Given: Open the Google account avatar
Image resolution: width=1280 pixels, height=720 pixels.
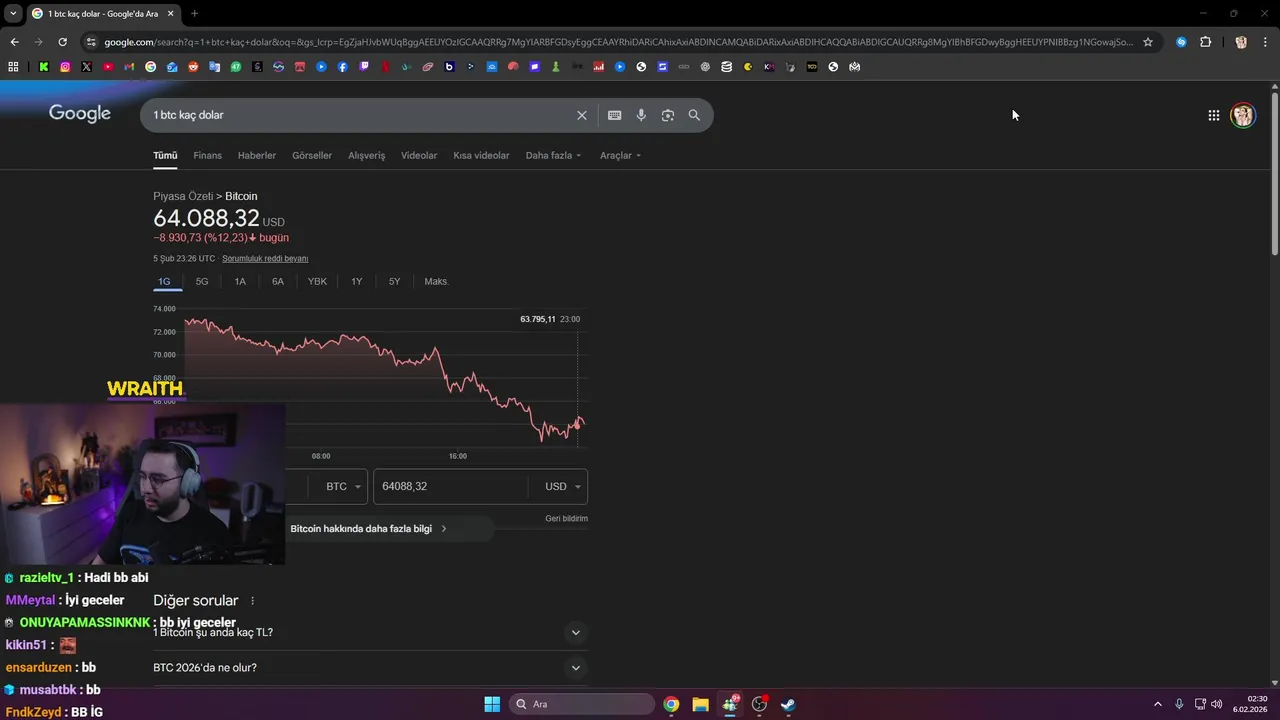Looking at the screenshot, I should pos(1243,115).
